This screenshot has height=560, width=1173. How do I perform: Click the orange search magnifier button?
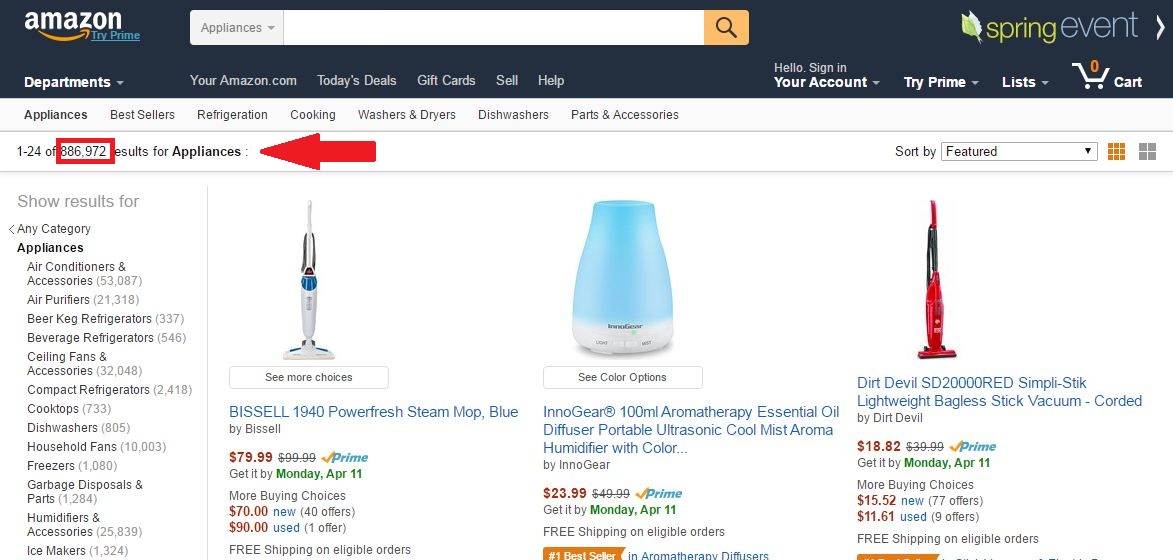726,28
